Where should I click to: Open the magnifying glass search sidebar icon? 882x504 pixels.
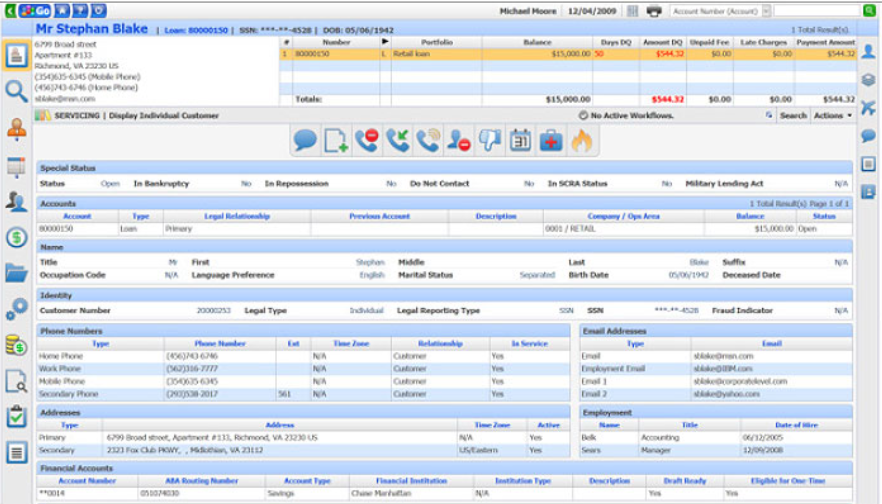(x=16, y=91)
